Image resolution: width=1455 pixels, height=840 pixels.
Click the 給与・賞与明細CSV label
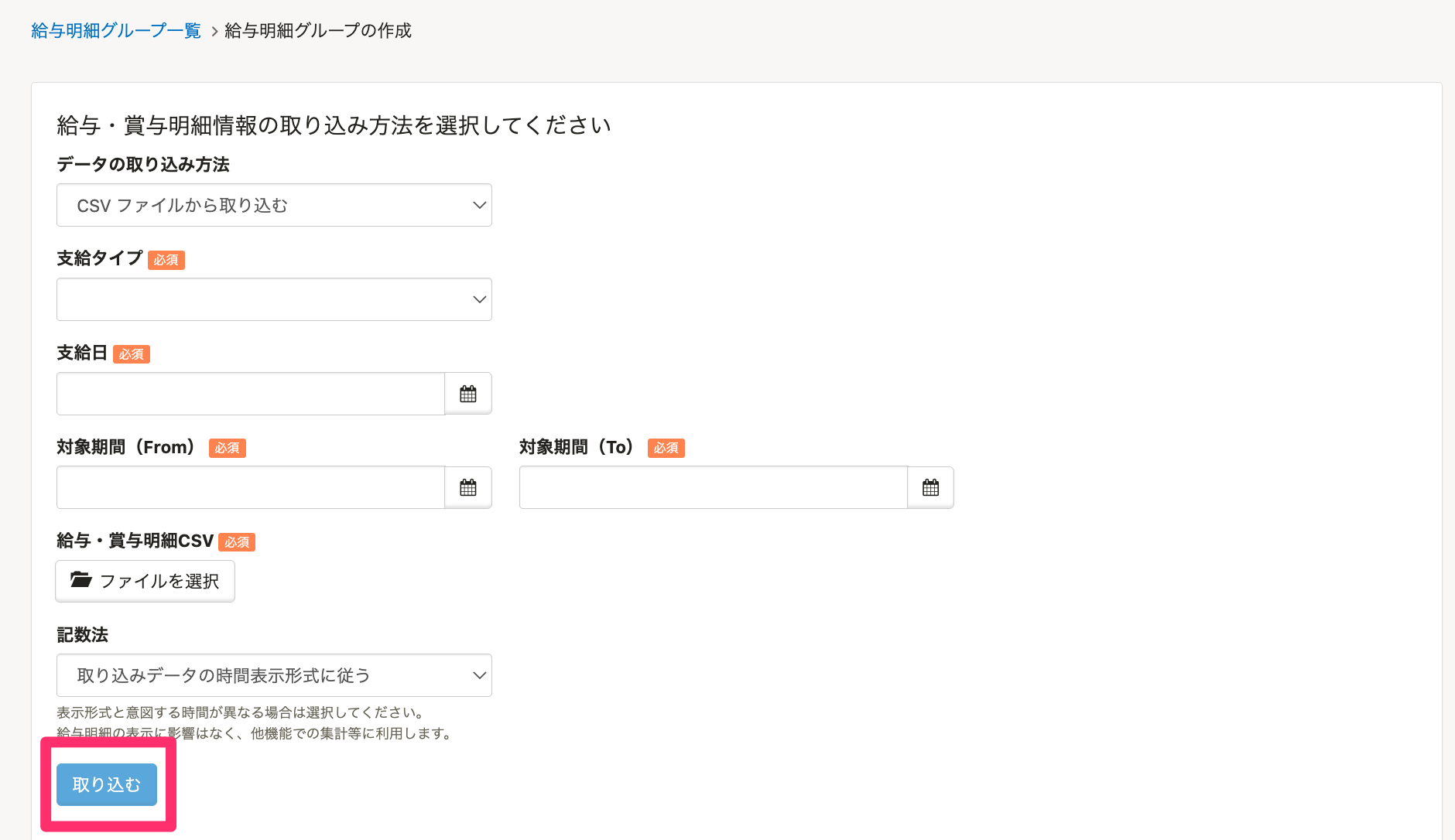click(x=135, y=541)
